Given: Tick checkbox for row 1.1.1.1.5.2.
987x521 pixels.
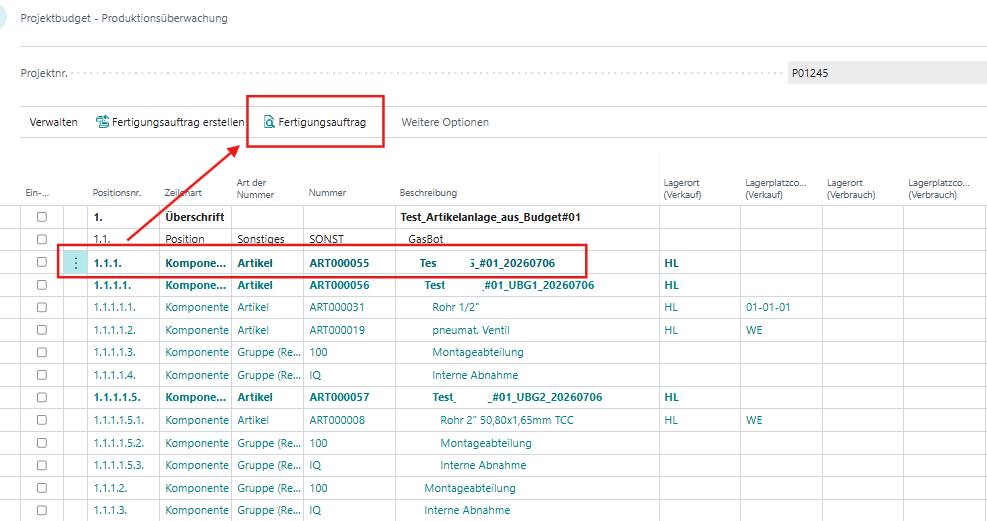Looking at the screenshot, I should pos(42,442).
